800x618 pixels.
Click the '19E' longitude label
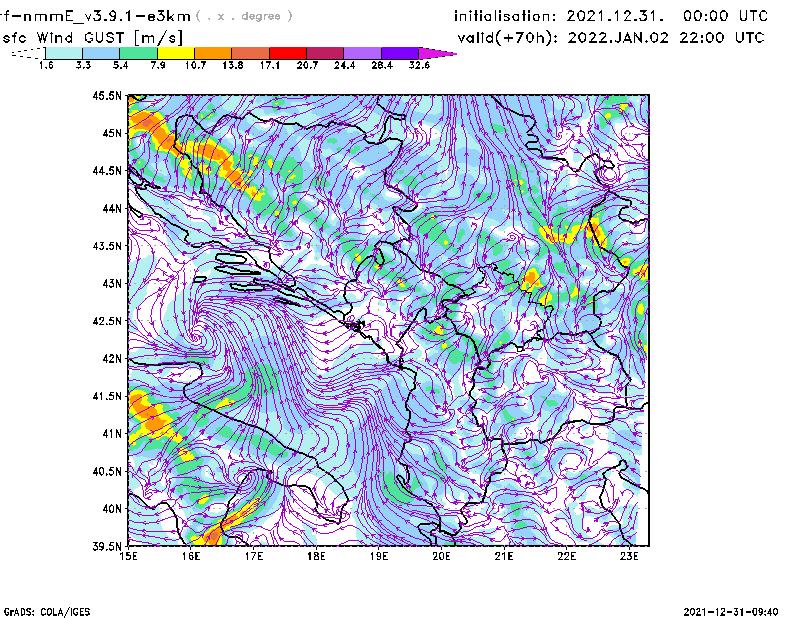click(x=379, y=556)
